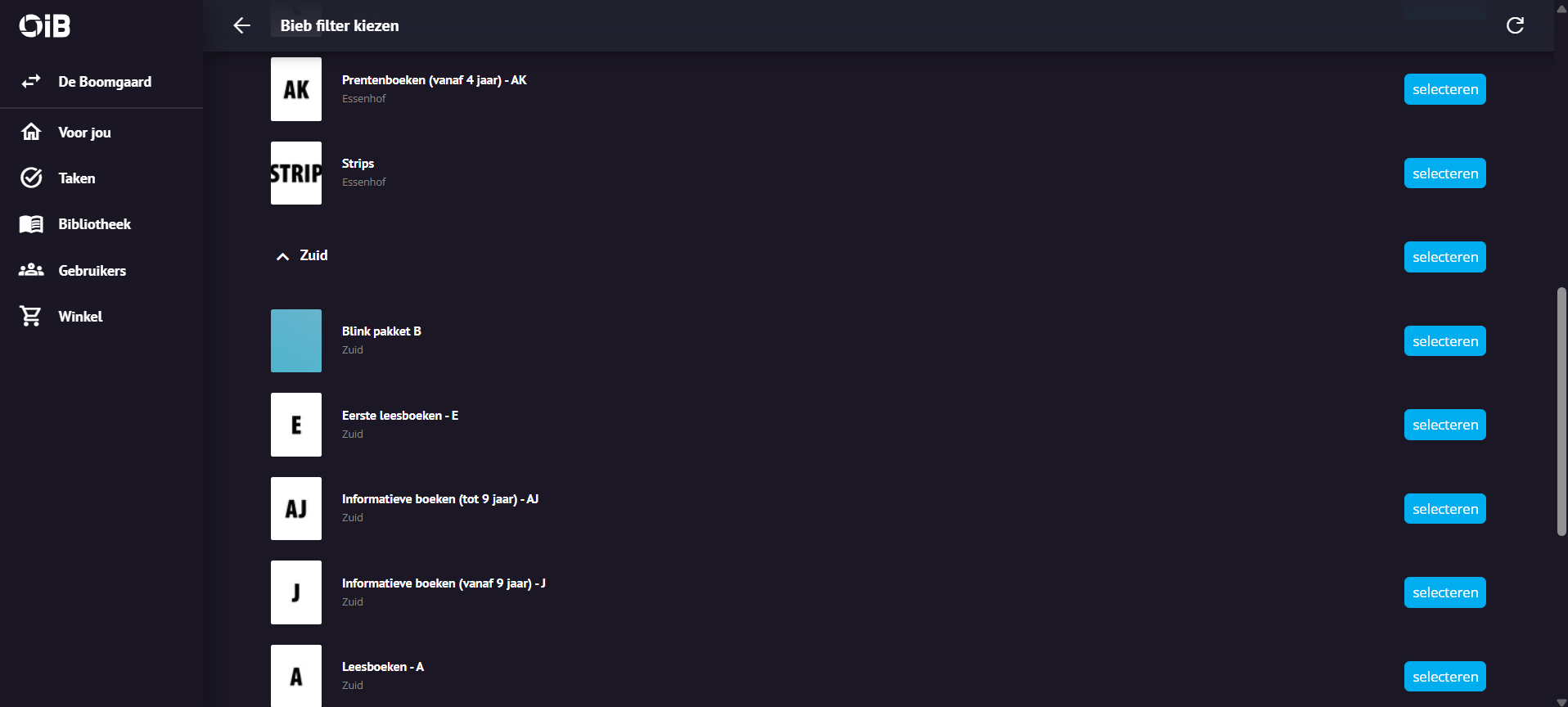Image resolution: width=1568 pixels, height=707 pixels.
Task: Click the AK Prentenboeken thumbnail
Action: click(x=296, y=89)
